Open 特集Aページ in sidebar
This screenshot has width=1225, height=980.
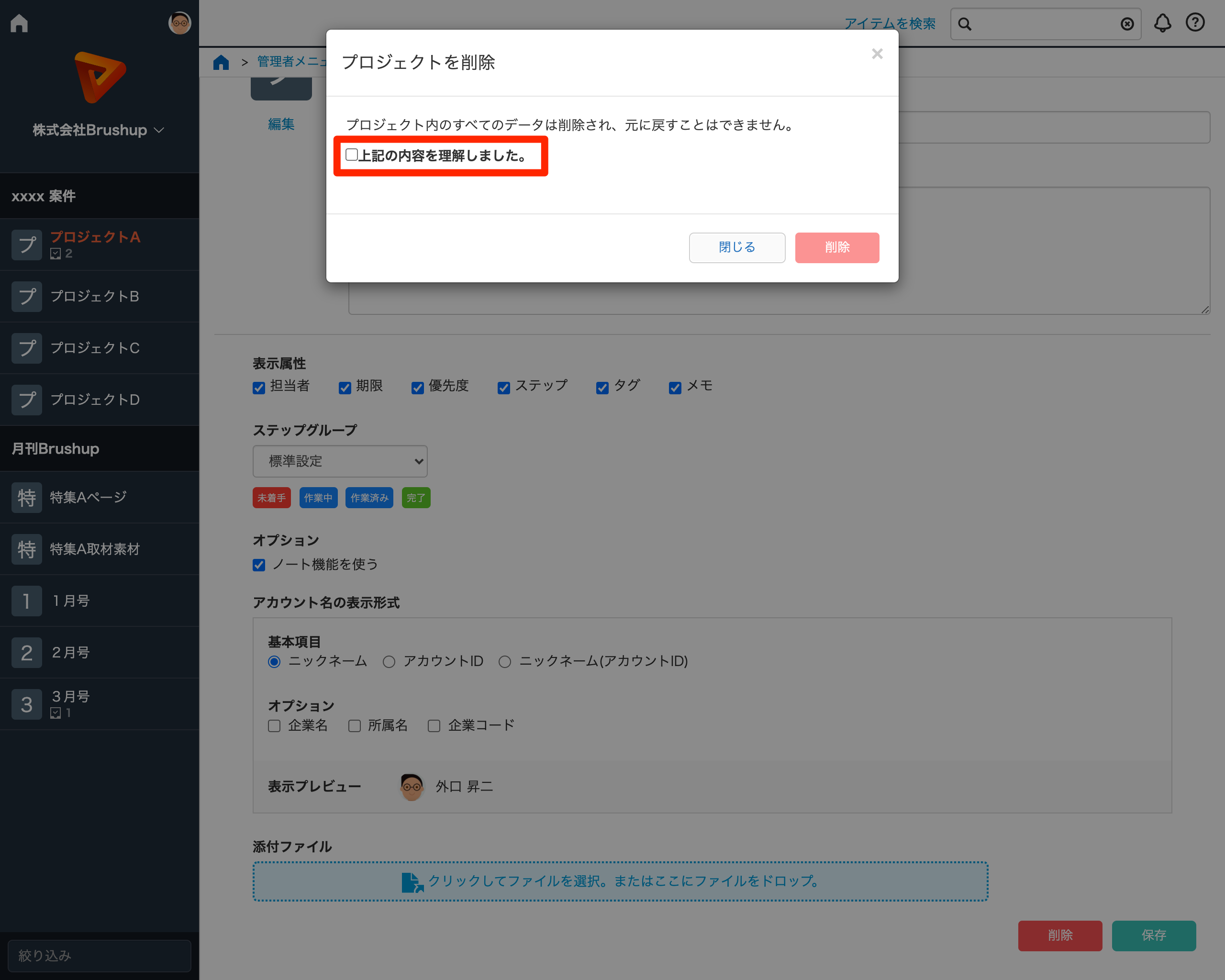coord(100,497)
